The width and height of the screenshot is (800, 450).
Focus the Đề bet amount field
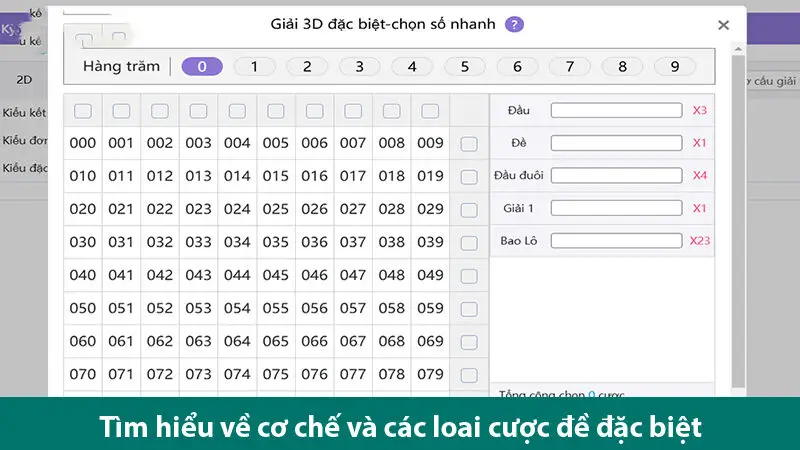point(615,143)
